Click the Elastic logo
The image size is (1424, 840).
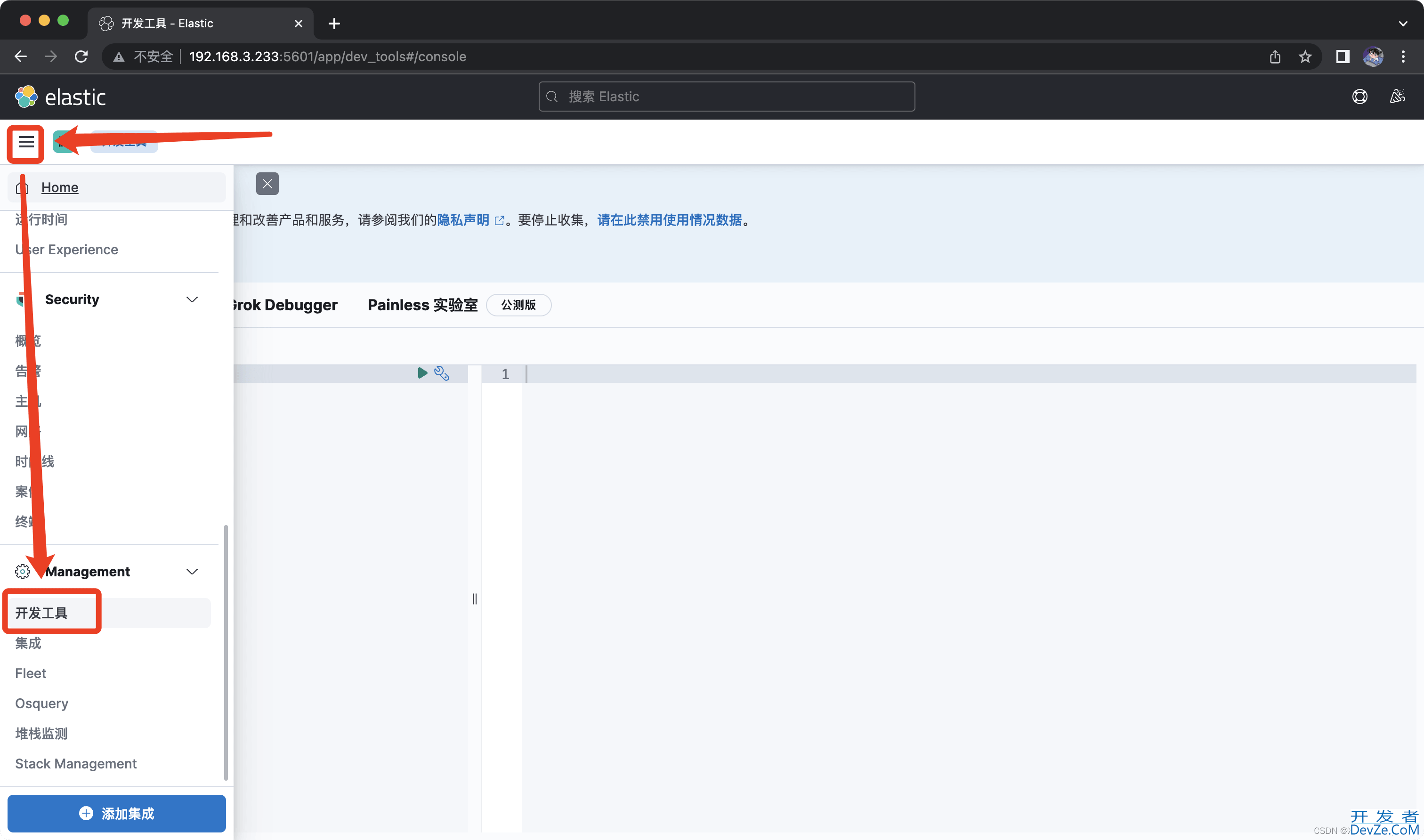click(x=60, y=97)
